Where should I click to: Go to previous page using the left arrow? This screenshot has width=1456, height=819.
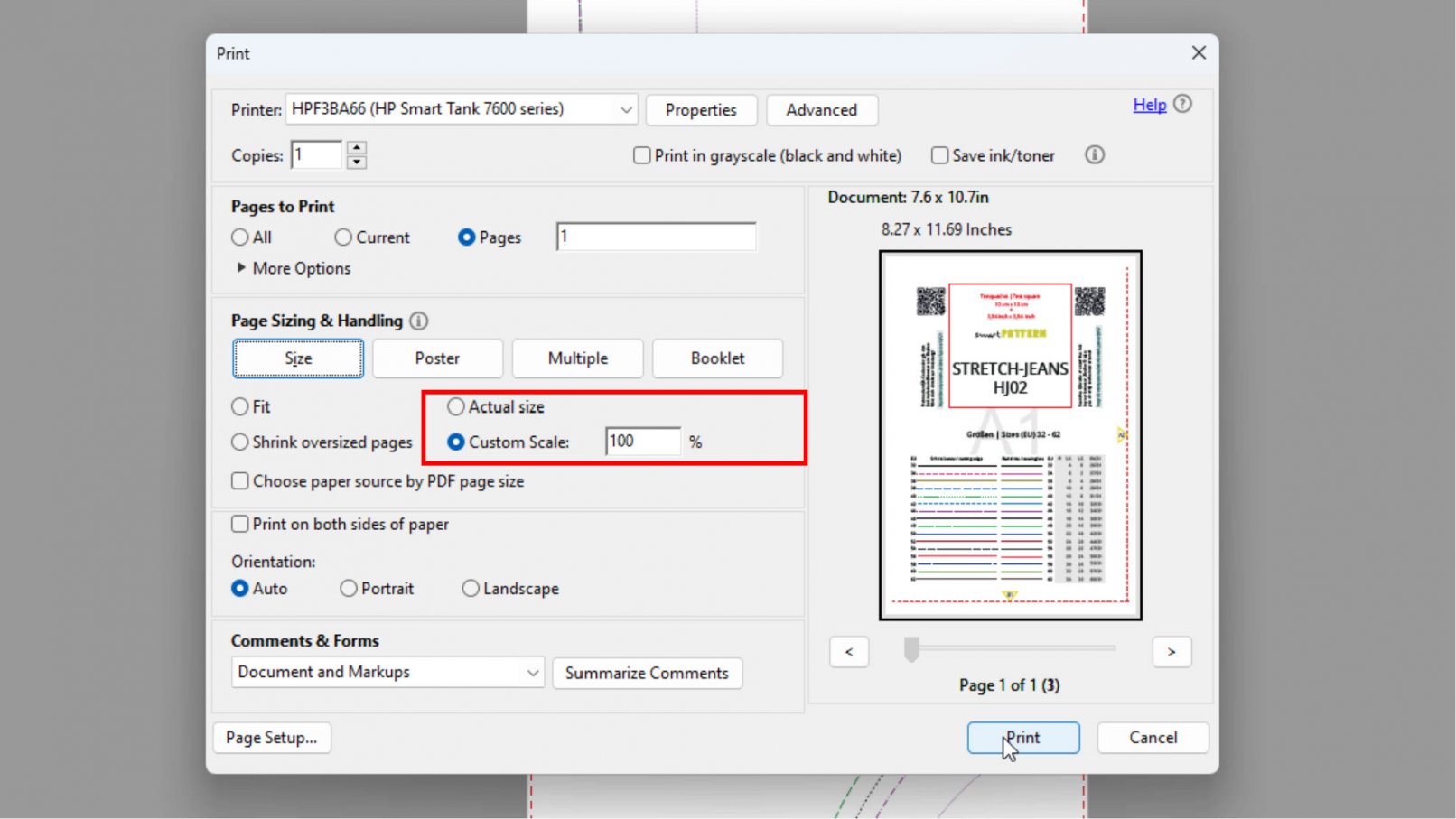tap(848, 651)
